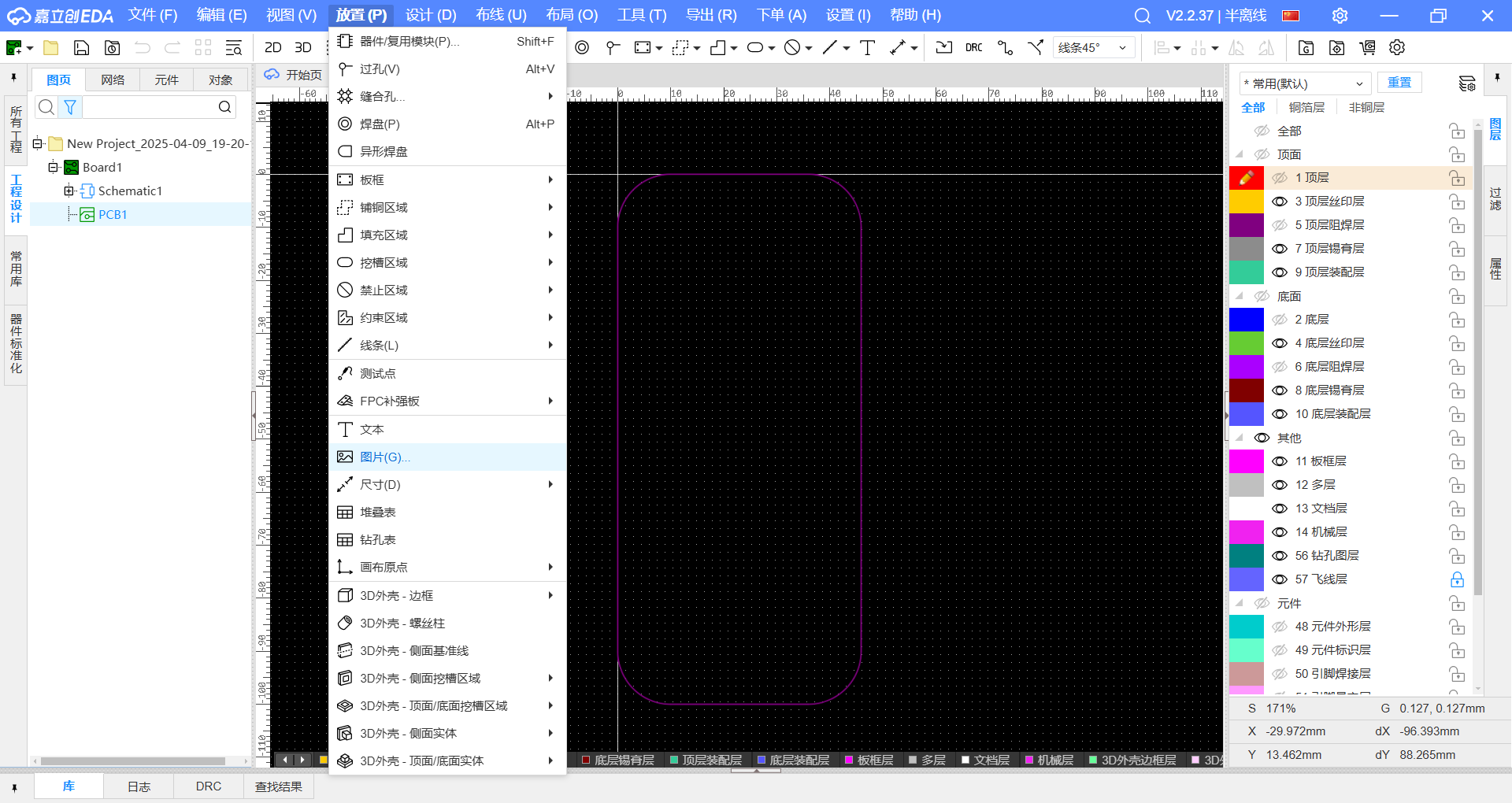The width and height of the screenshot is (1512, 803).
Task: Collapse the New Project tree node
Action: click(x=37, y=143)
